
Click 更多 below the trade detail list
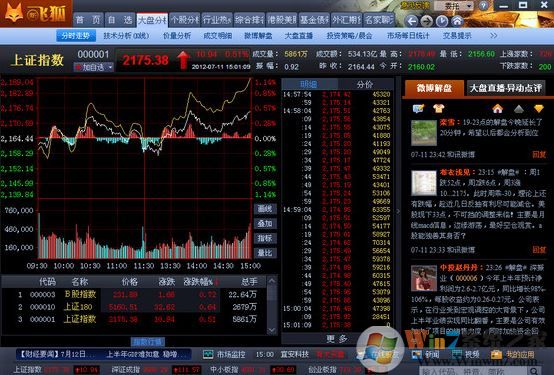pyautogui.click(x=337, y=339)
